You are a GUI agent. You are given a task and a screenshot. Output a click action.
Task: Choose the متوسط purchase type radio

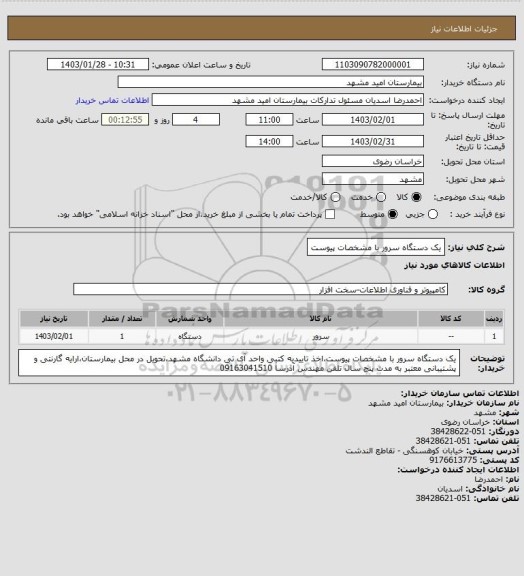point(393,214)
